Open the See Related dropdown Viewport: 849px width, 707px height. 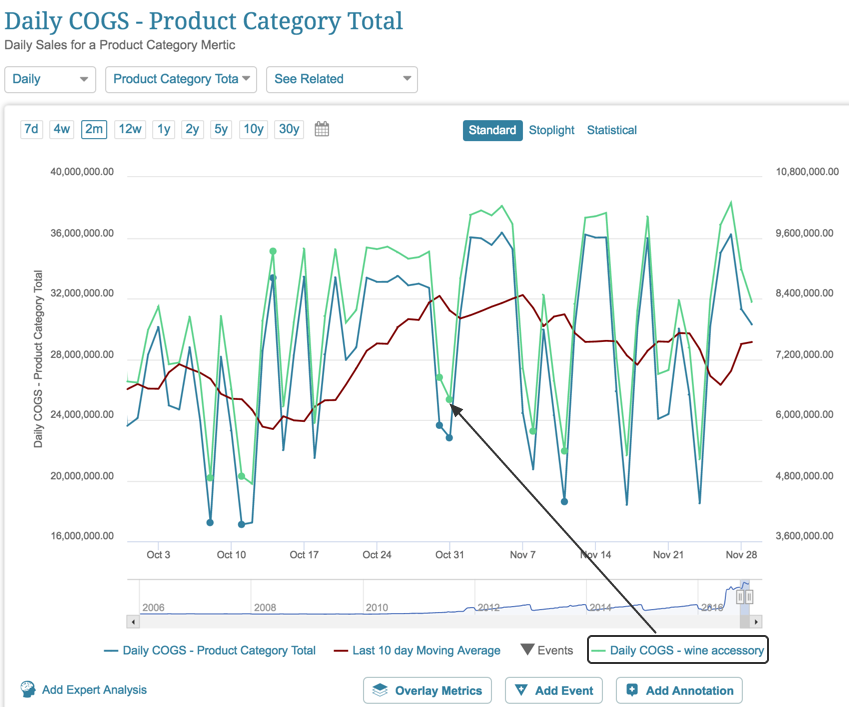pos(341,79)
